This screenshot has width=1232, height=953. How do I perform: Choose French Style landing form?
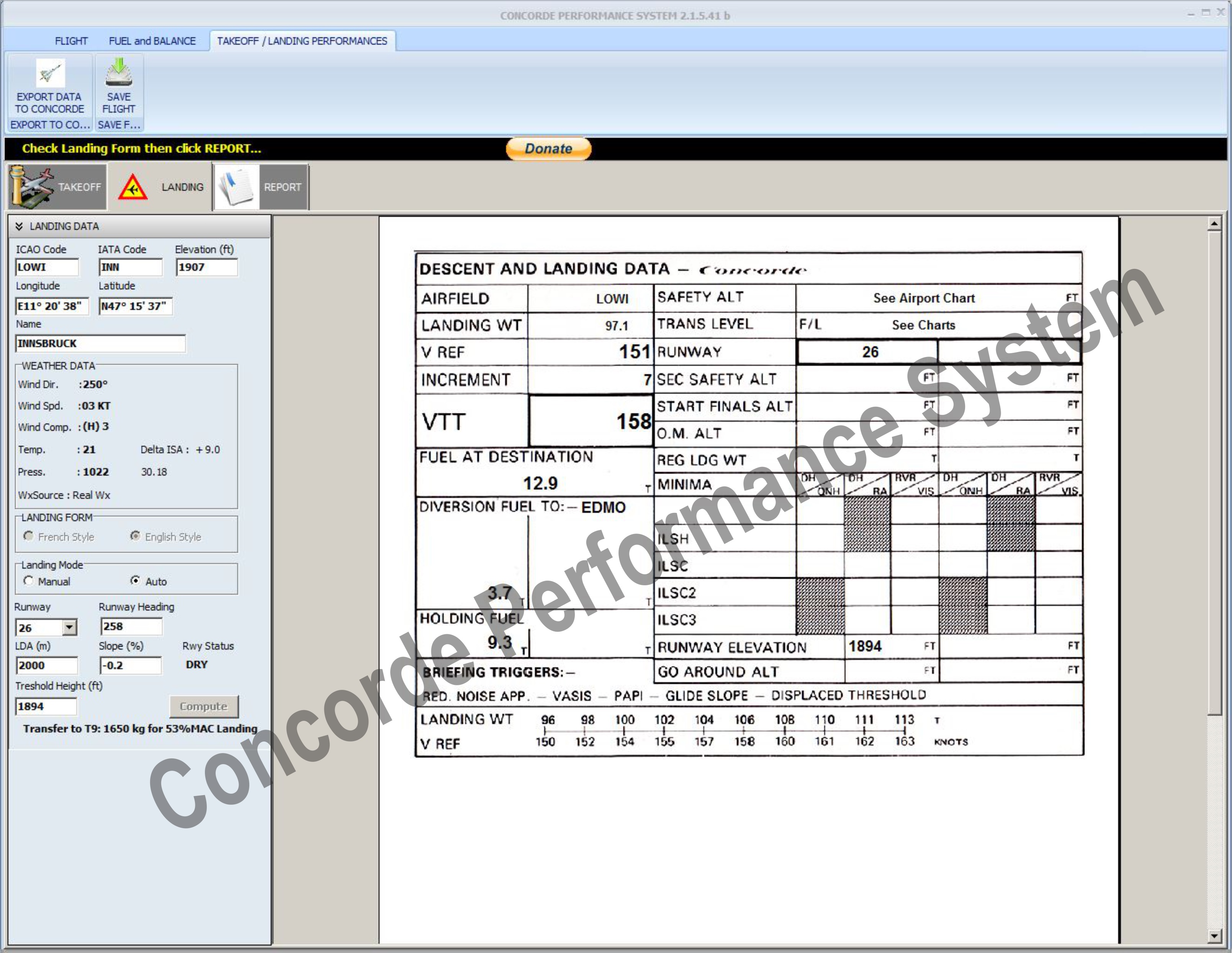click(29, 536)
